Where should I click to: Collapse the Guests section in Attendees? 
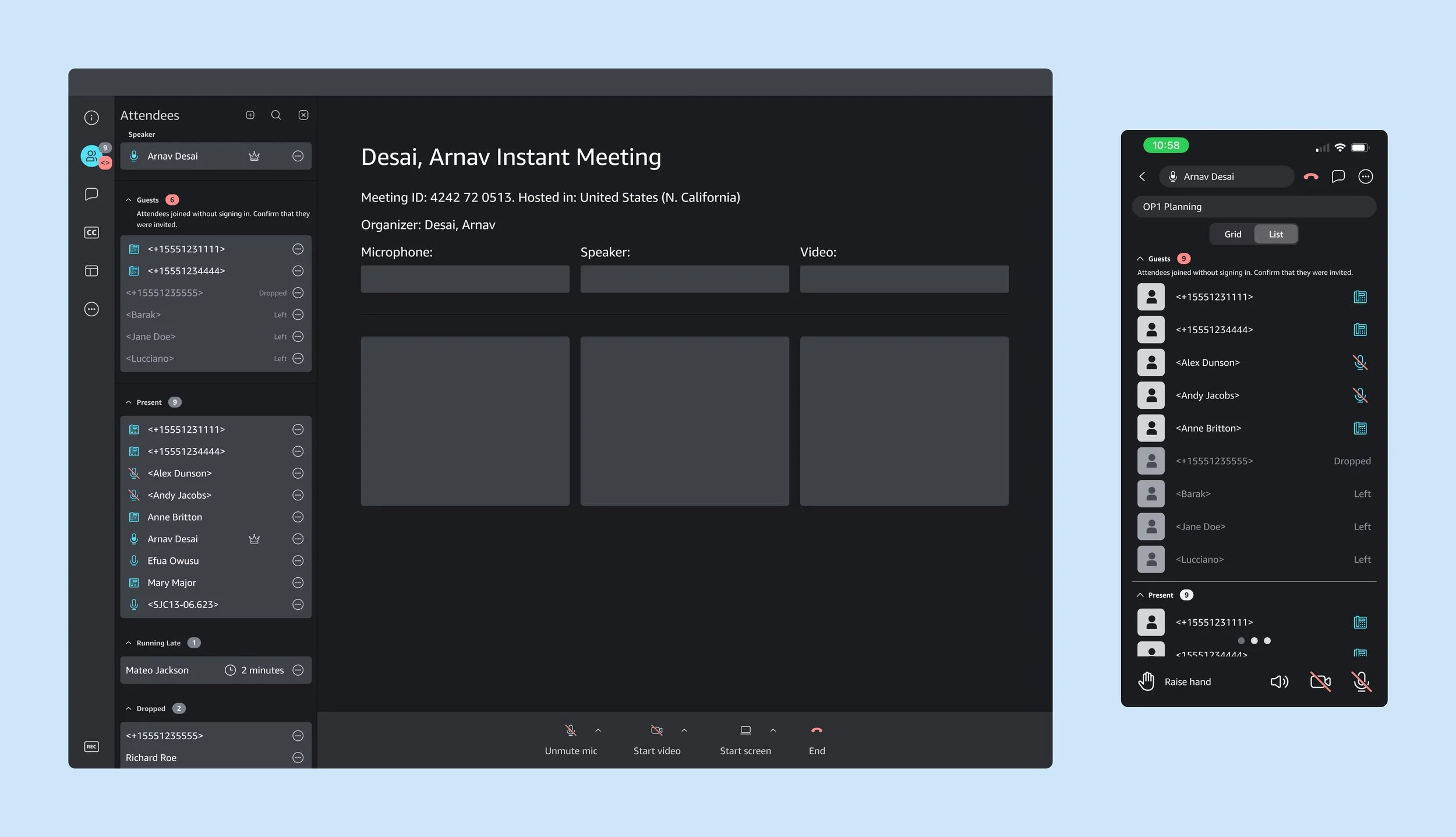129,200
